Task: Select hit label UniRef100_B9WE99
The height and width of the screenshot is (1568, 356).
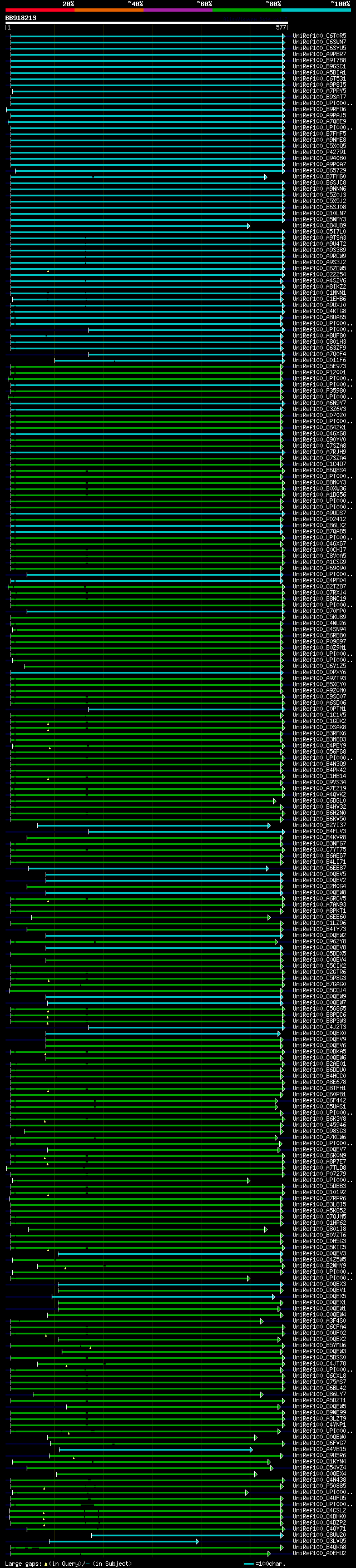Action: click(319, 1413)
